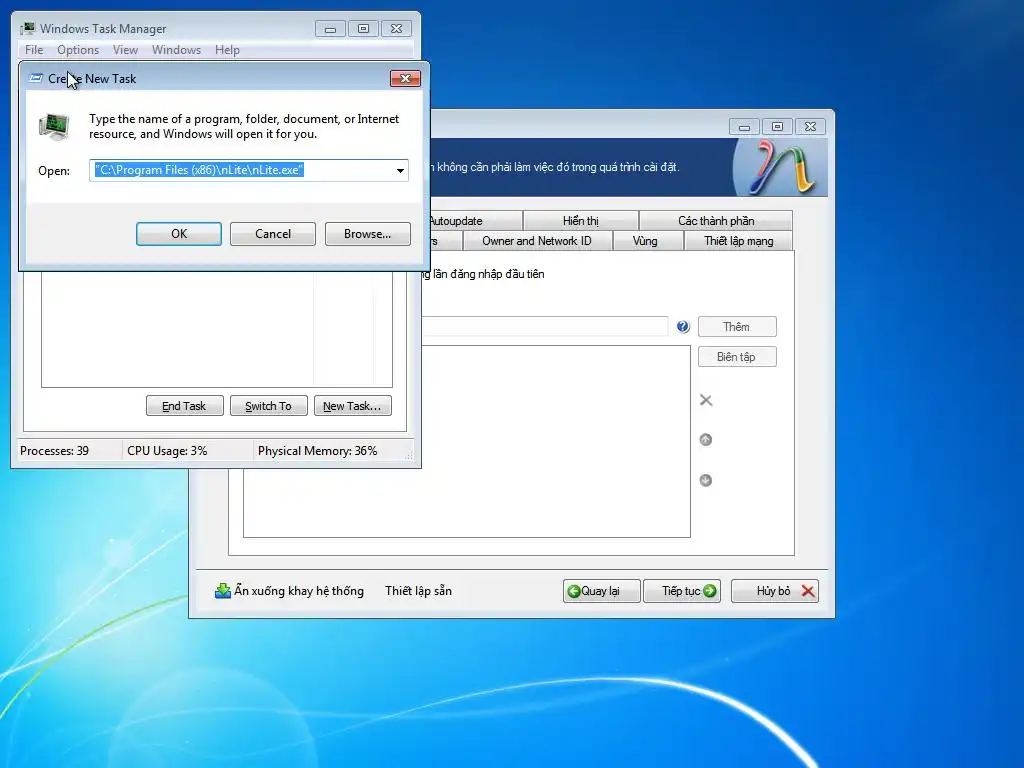Click the Biên tập button
The height and width of the screenshot is (768, 1024).
[737, 357]
